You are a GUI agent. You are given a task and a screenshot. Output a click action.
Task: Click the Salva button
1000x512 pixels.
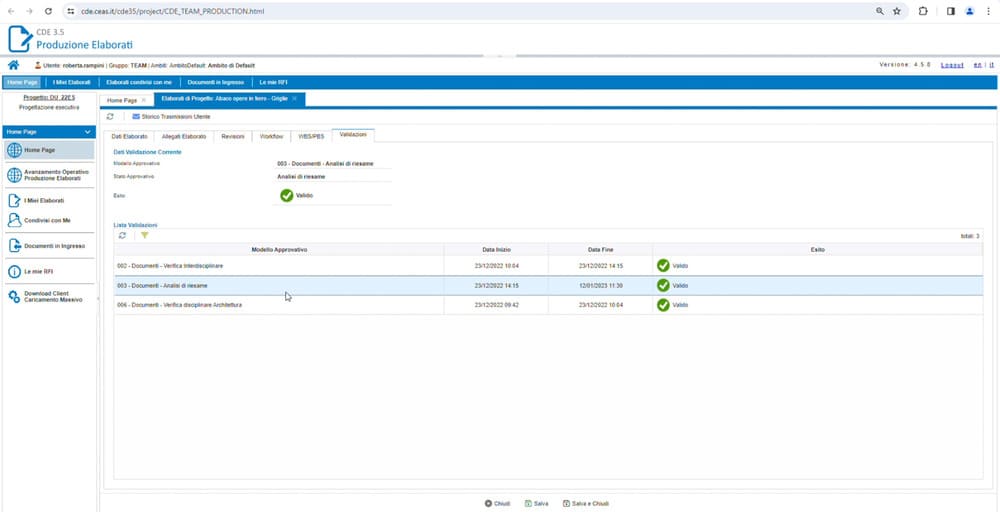coord(536,503)
